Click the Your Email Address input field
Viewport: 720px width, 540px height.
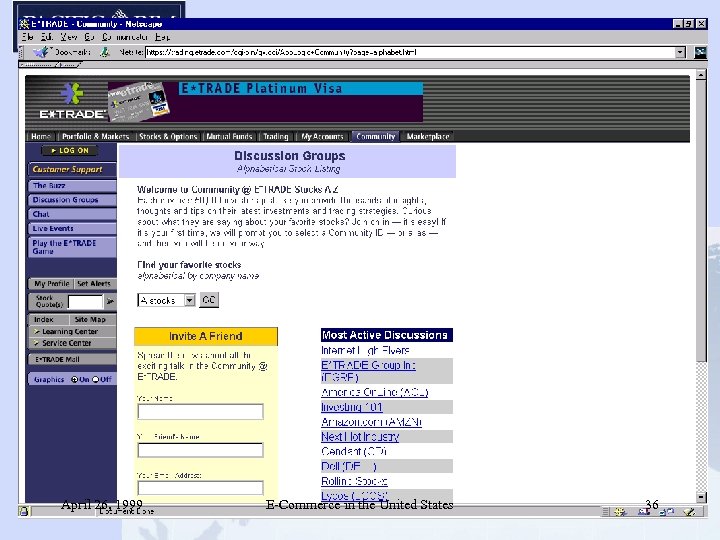pyautogui.click(x=200, y=488)
